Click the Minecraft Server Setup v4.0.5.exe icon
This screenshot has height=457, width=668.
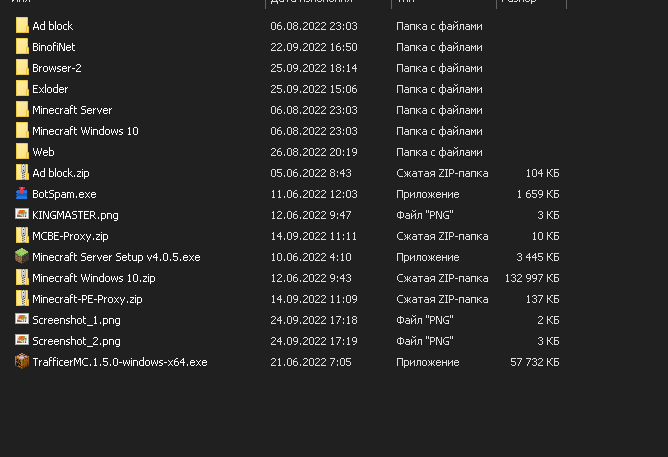click(x=22, y=257)
